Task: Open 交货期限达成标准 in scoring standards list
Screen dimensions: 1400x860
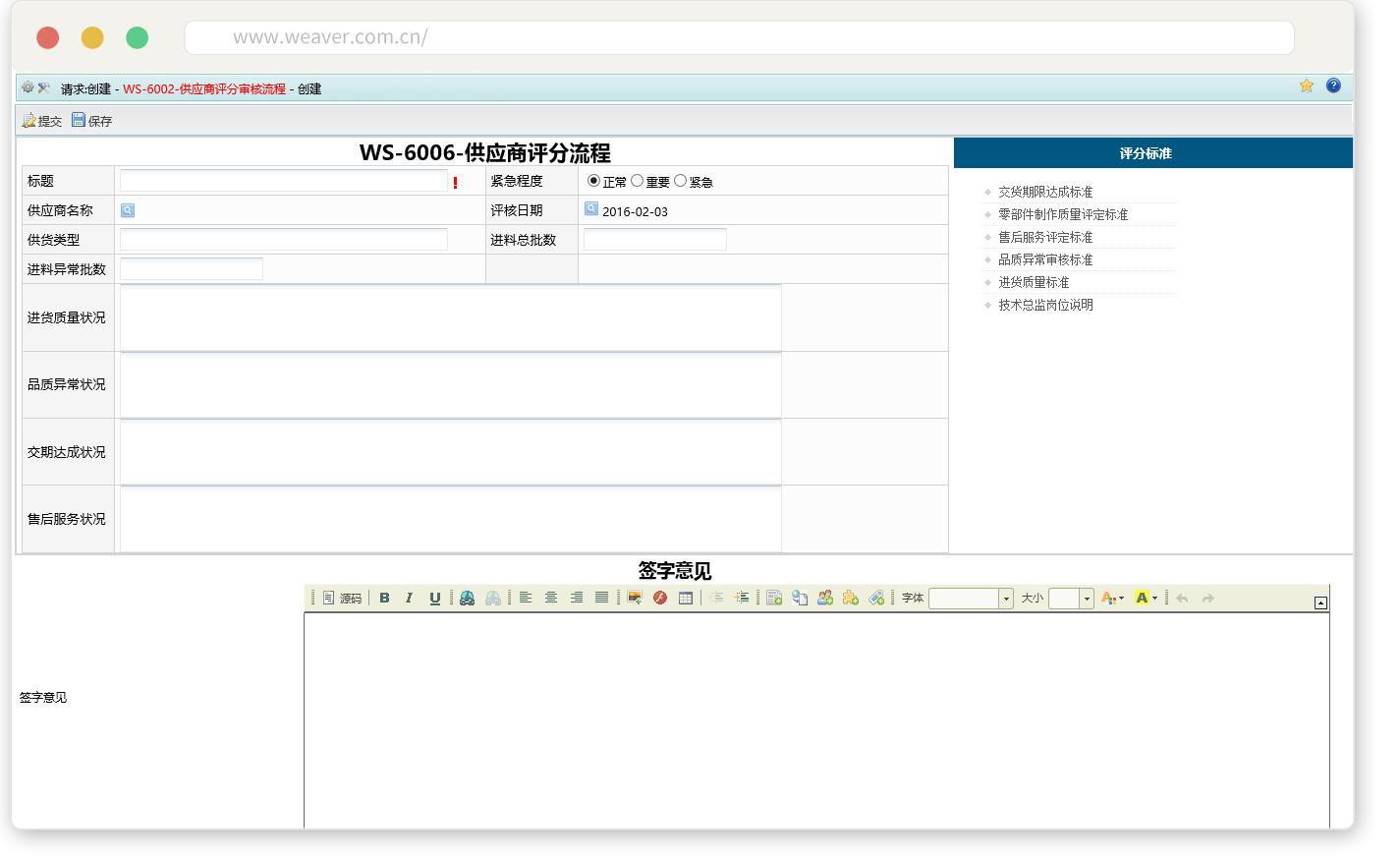Action: pos(1045,192)
